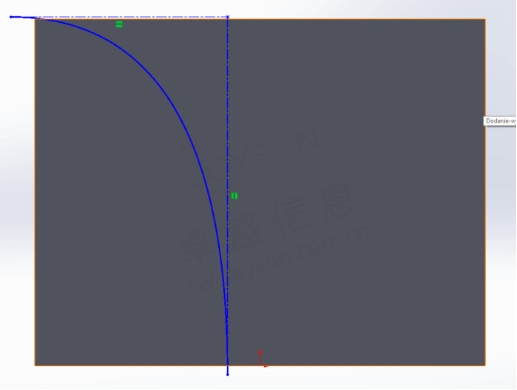Select the orange right edge of the face
Screen dimensions: 517x390
click(x=485, y=192)
